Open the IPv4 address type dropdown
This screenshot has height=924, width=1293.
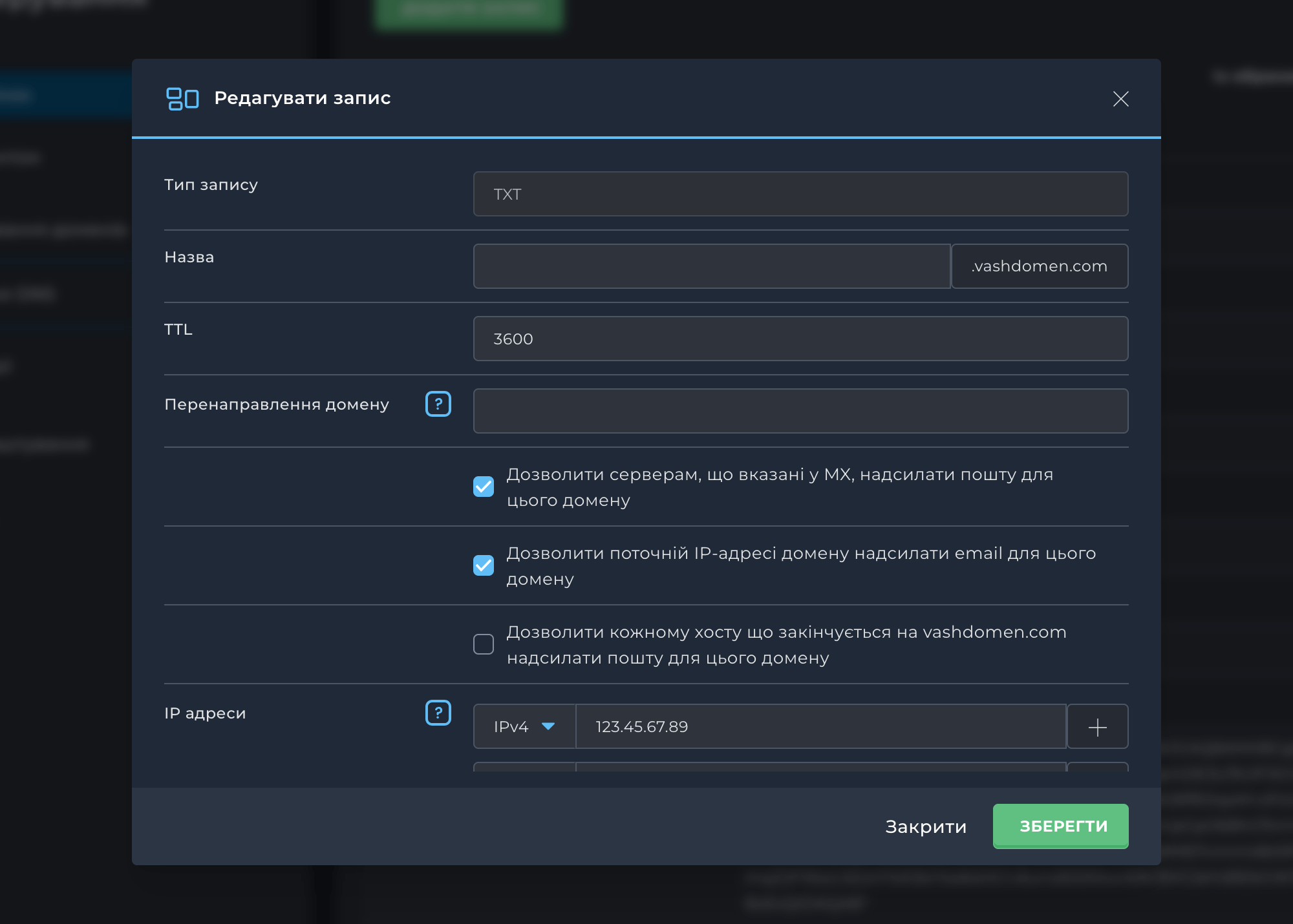point(524,727)
